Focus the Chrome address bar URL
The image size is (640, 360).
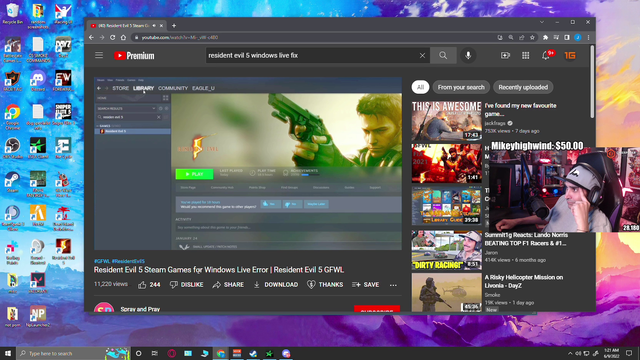tap(180, 38)
